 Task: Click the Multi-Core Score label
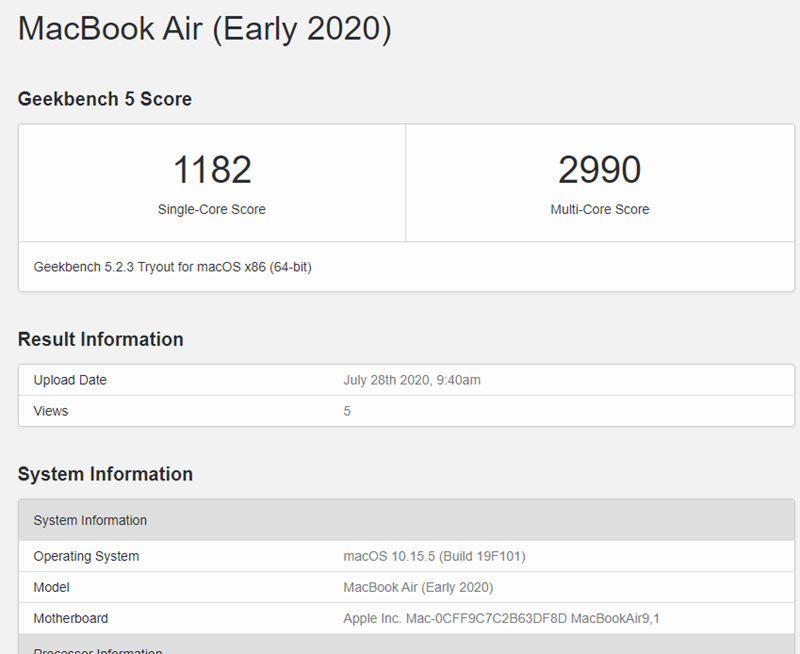[x=599, y=210]
